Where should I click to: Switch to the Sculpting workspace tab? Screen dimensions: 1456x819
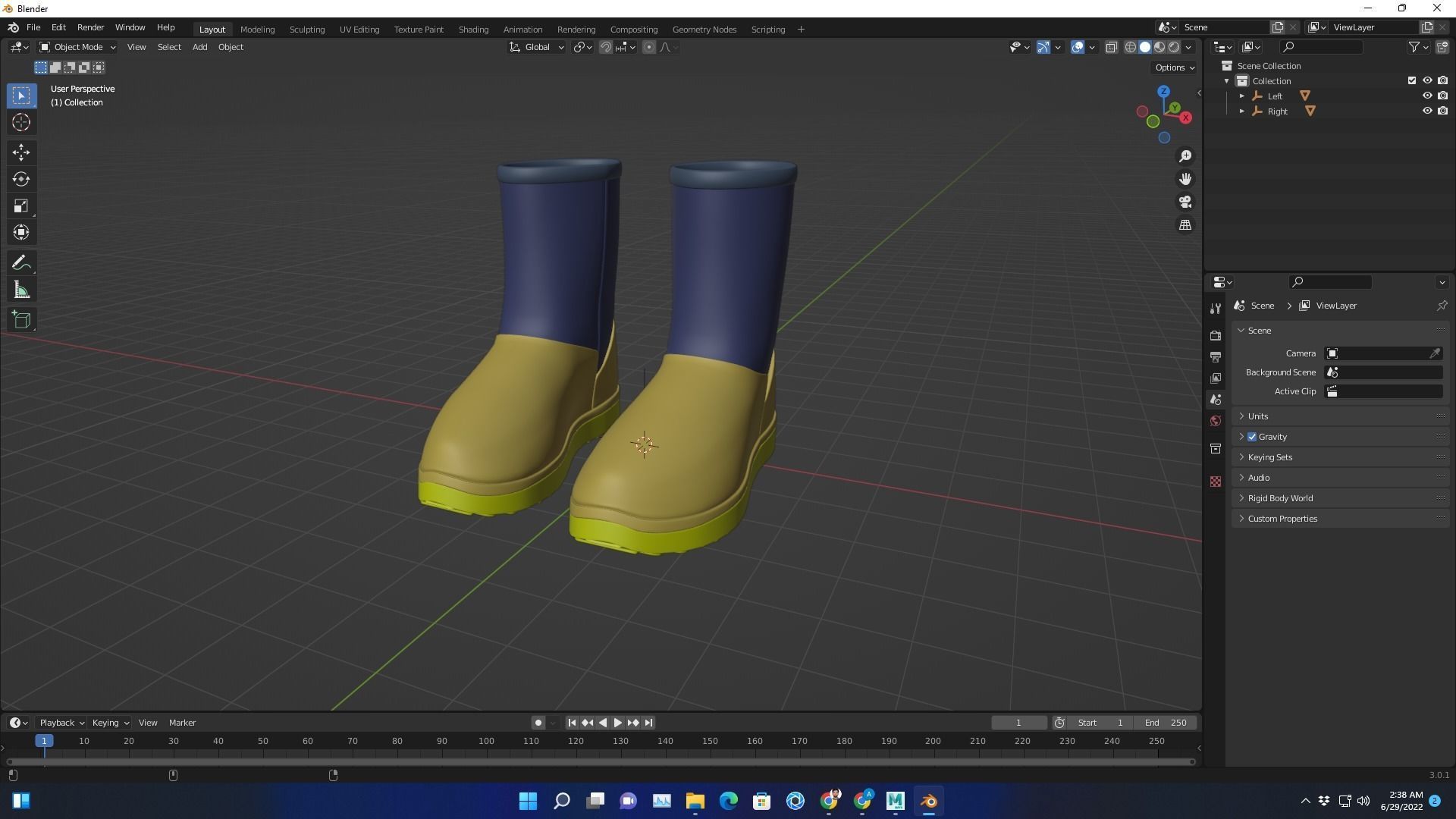click(307, 29)
